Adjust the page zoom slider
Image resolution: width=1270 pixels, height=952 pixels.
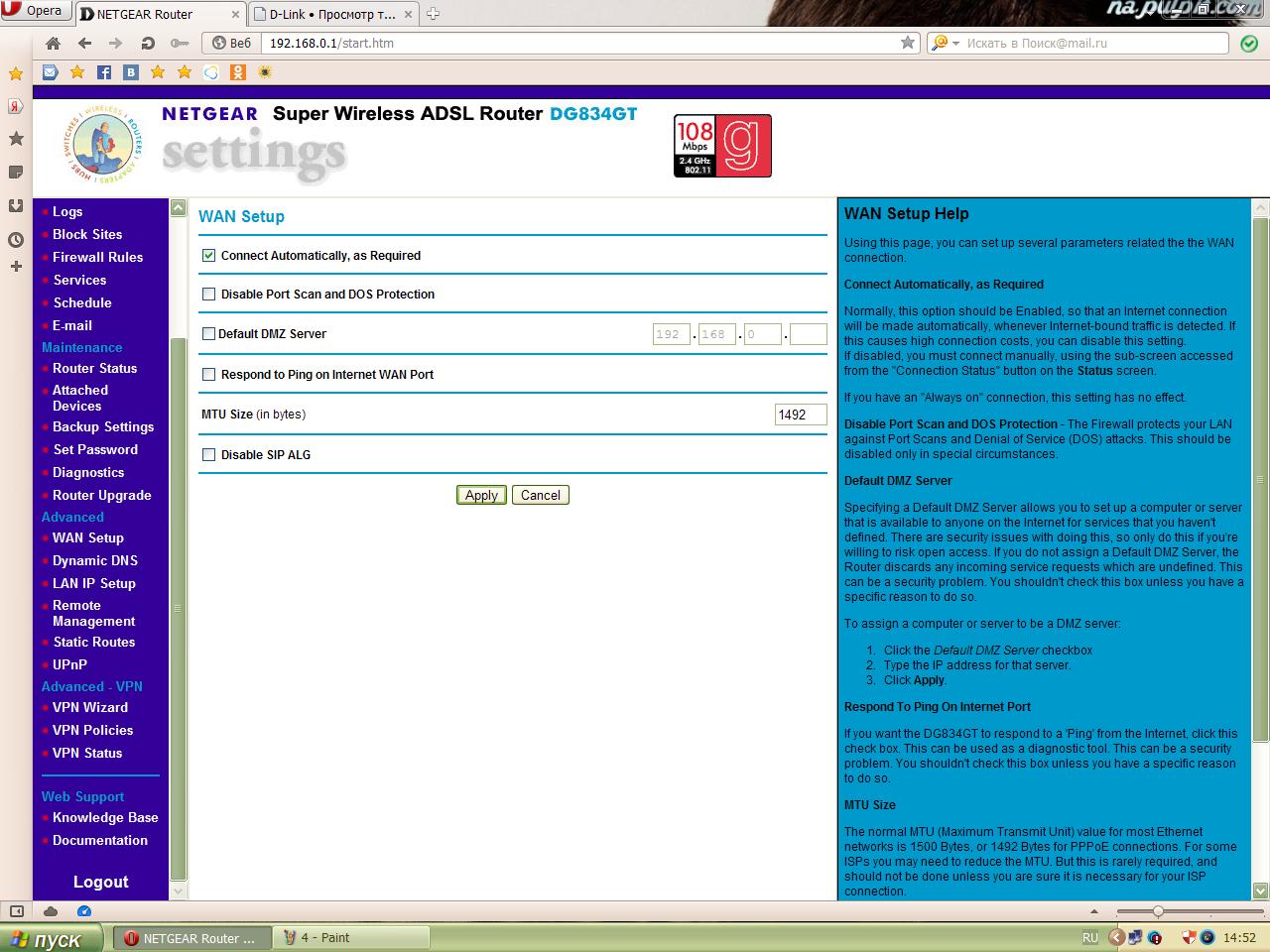coord(1158,911)
